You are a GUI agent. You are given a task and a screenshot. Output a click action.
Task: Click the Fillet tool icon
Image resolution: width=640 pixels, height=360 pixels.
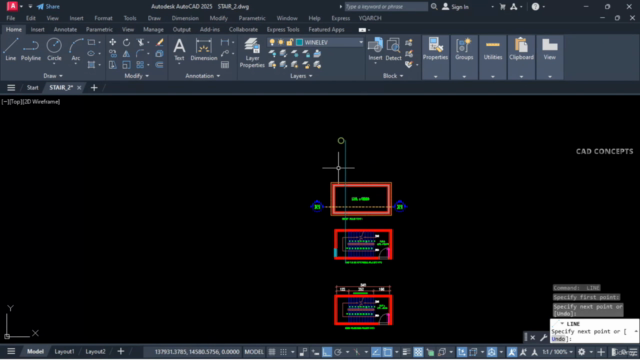click(x=140, y=53)
